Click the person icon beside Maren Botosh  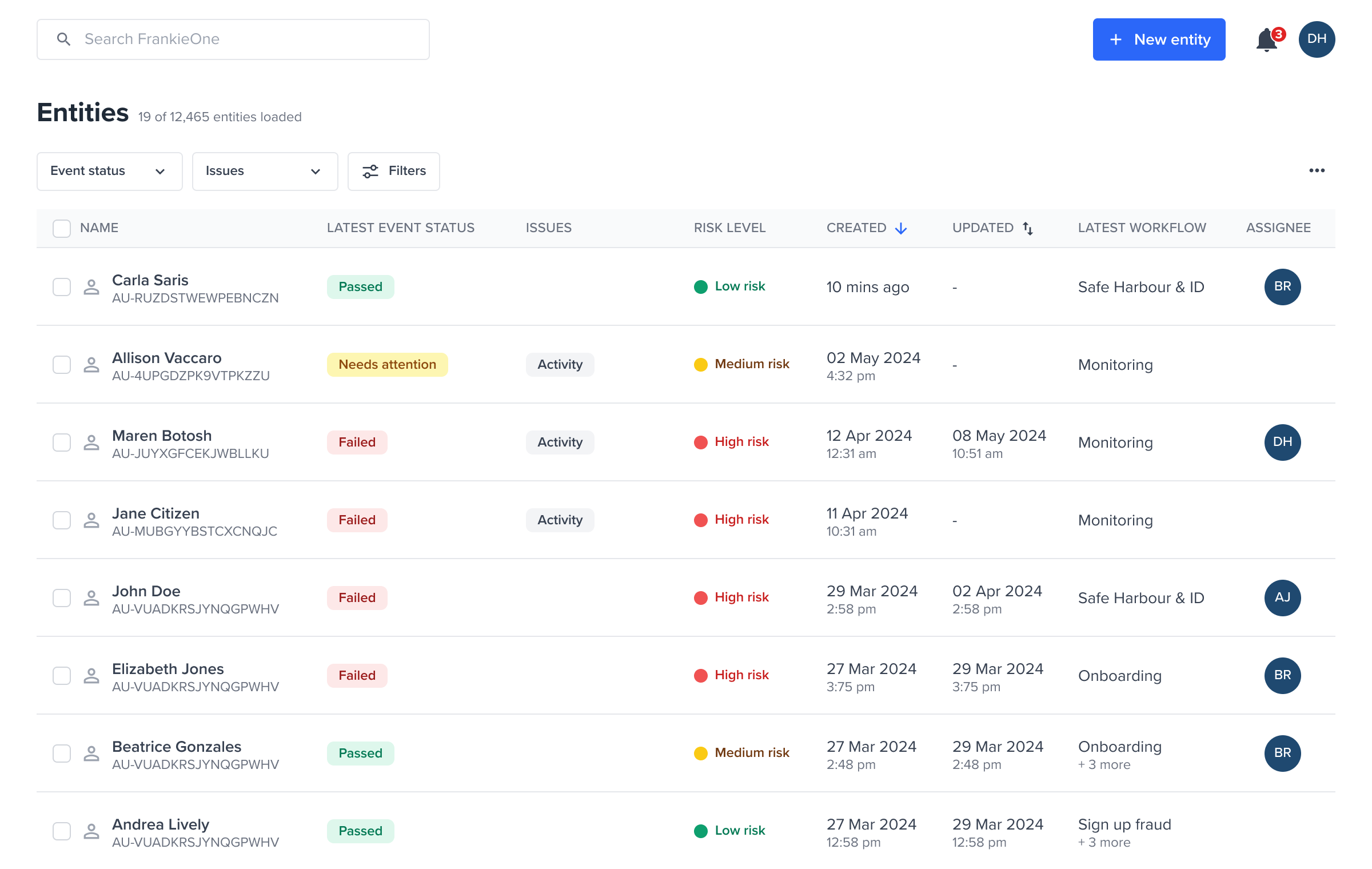[x=91, y=443]
